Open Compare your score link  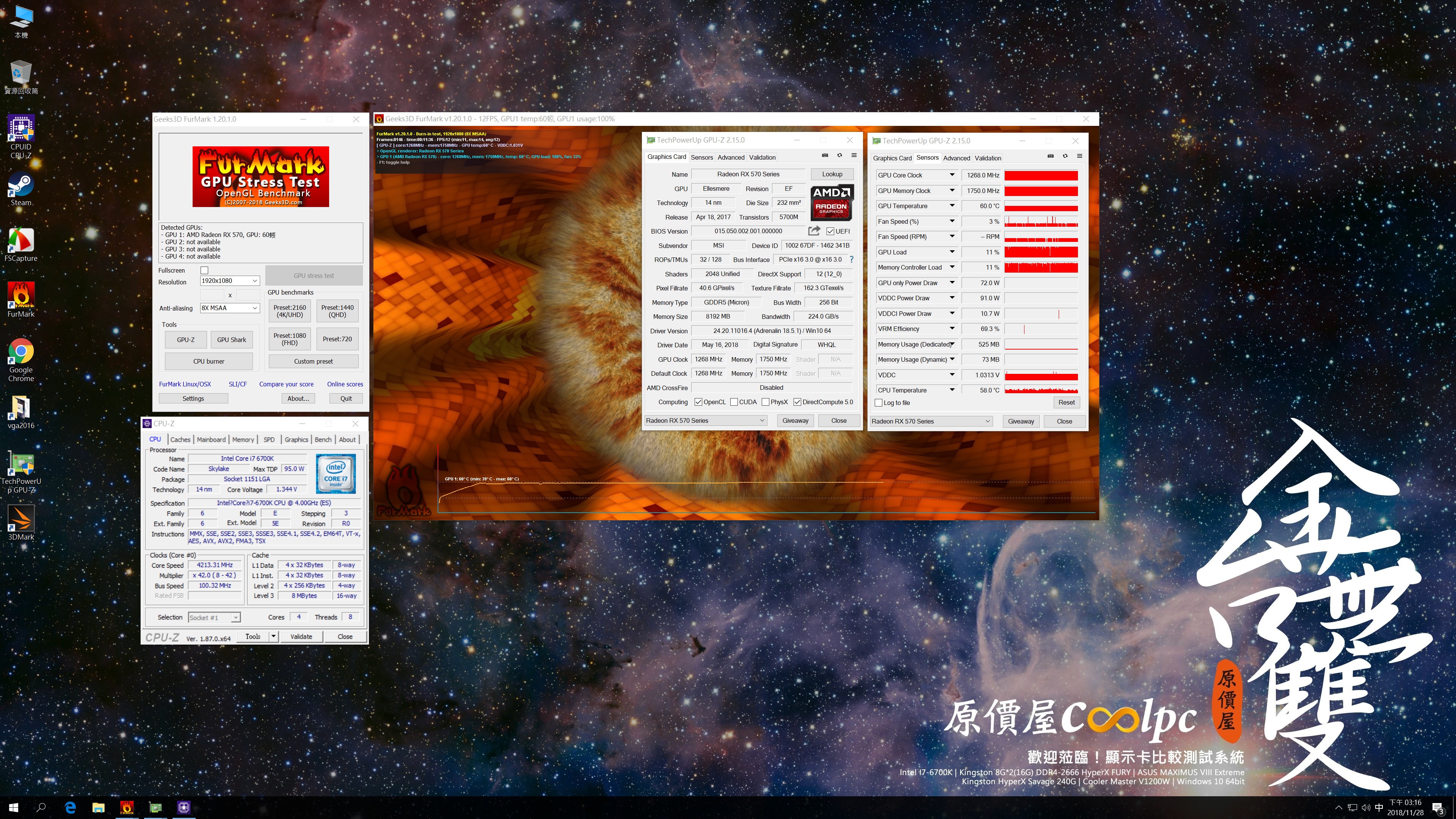click(x=286, y=384)
